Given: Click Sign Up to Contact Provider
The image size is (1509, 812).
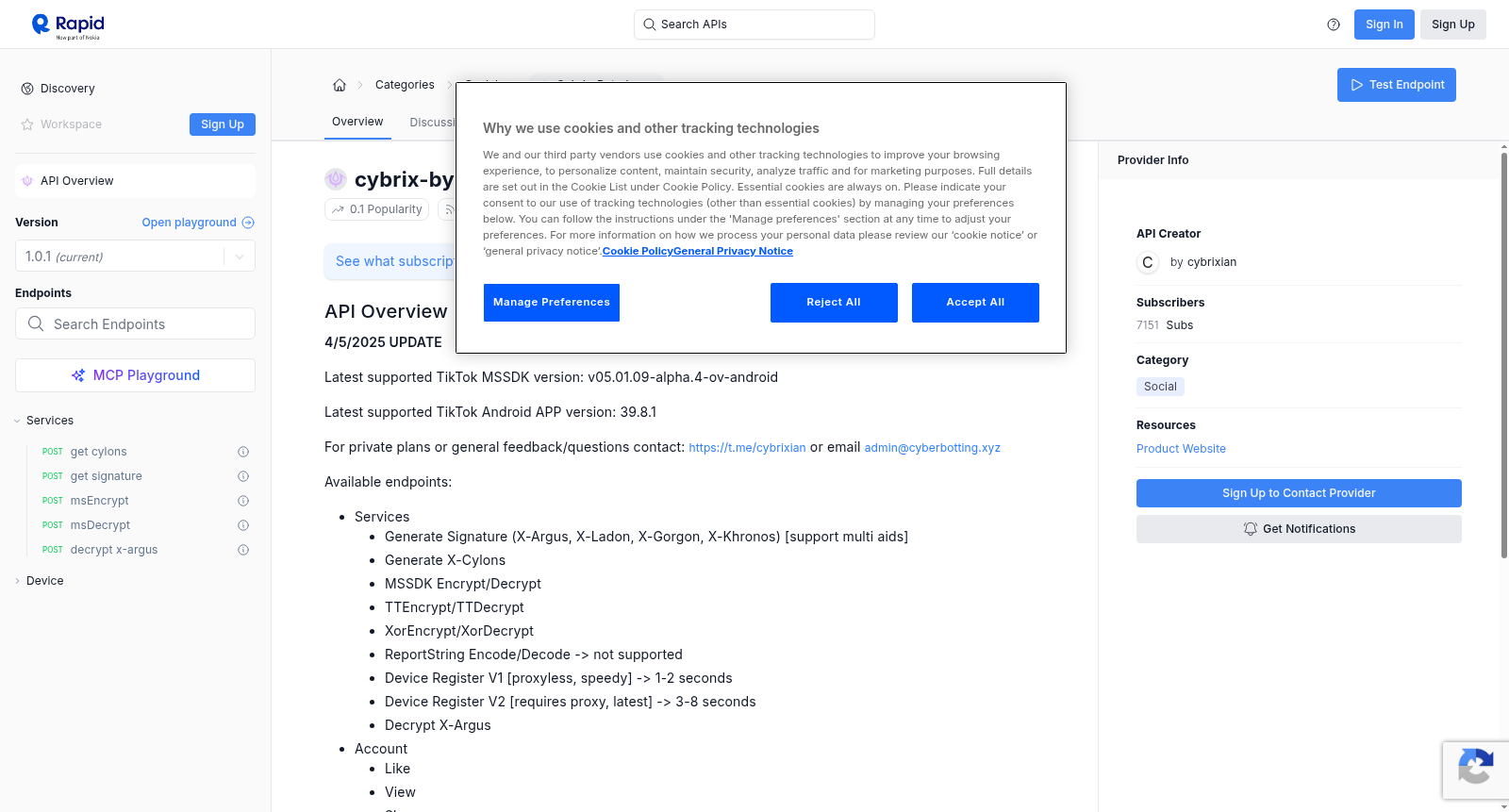Looking at the screenshot, I should point(1299,493).
